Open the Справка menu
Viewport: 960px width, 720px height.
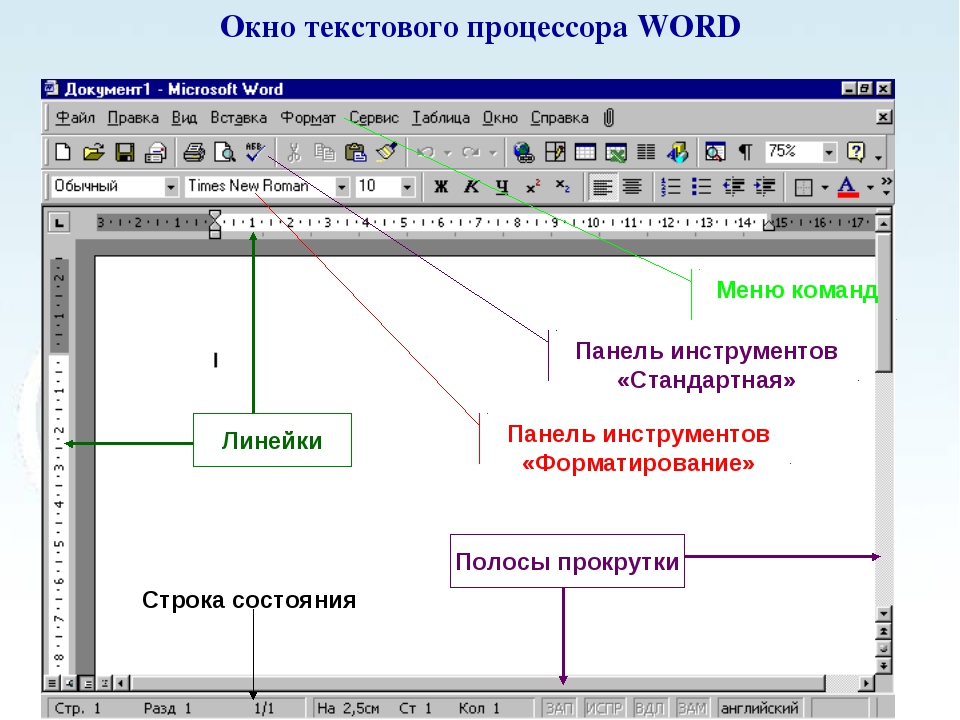pos(559,118)
